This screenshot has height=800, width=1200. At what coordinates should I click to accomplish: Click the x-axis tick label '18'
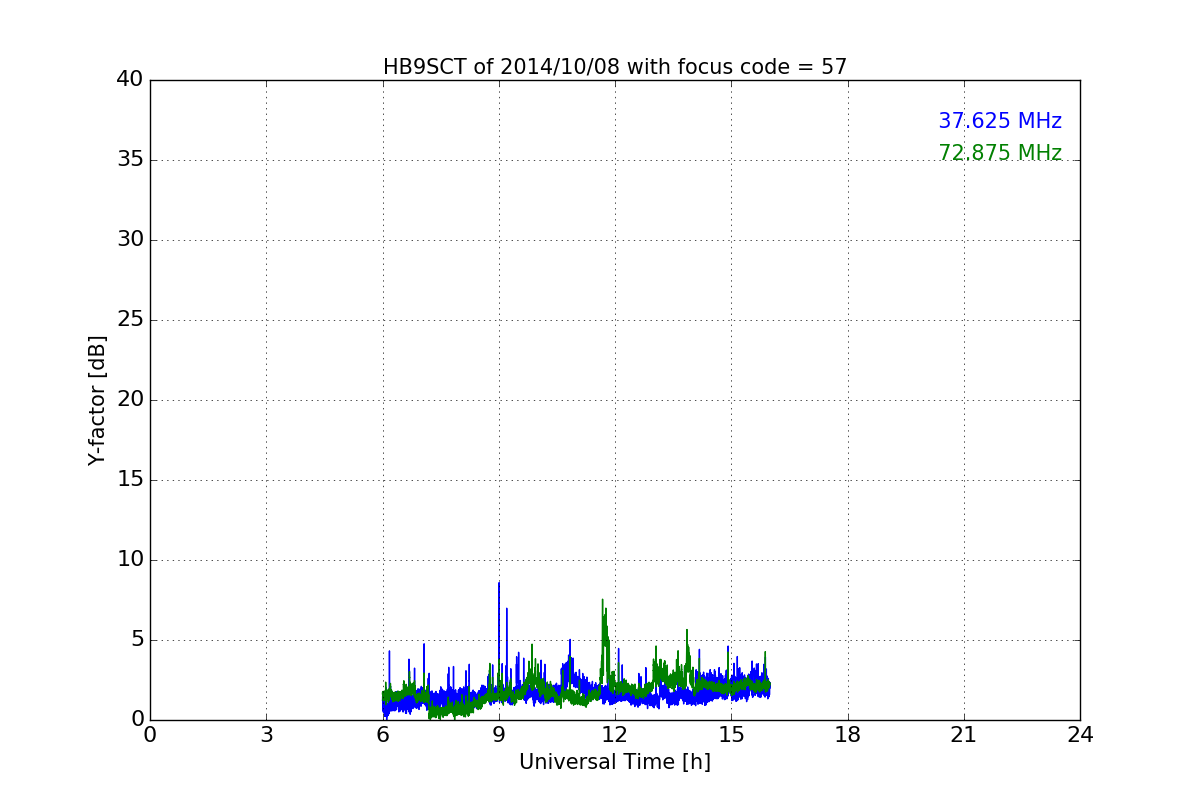click(848, 735)
